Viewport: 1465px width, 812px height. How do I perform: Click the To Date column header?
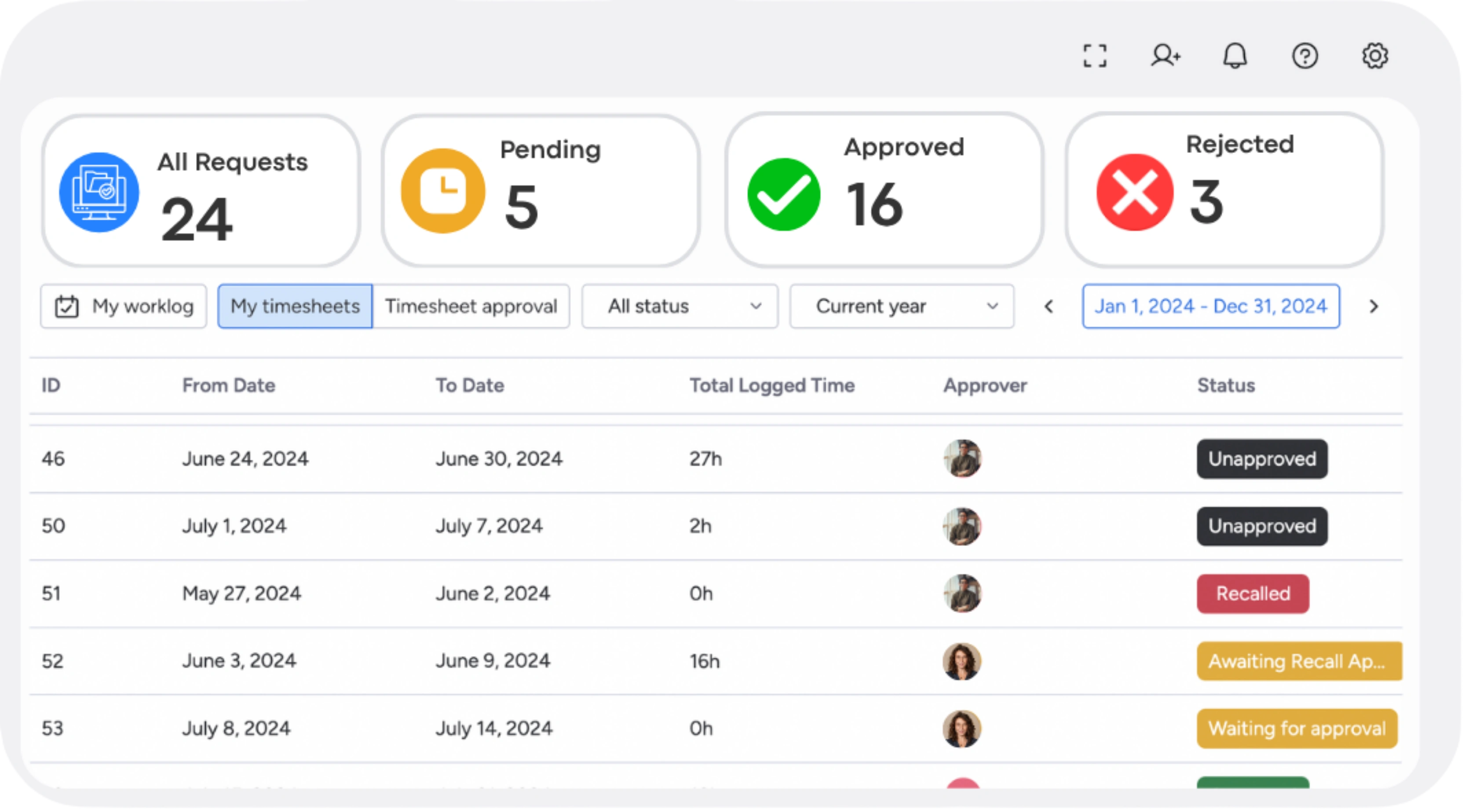point(470,386)
